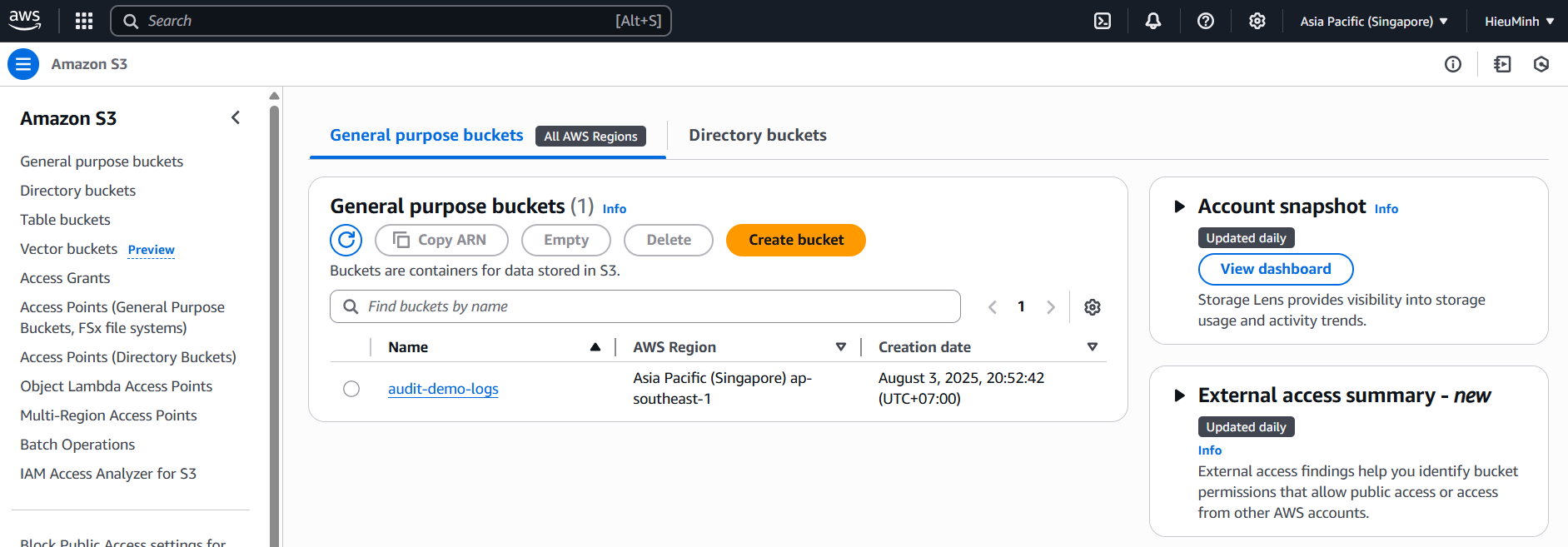The height and width of the screenshot is (547, 1568).
Task: Click the 'August 3, 2025, 20:52:42' creation date cell
Action: tap(961, 388)
